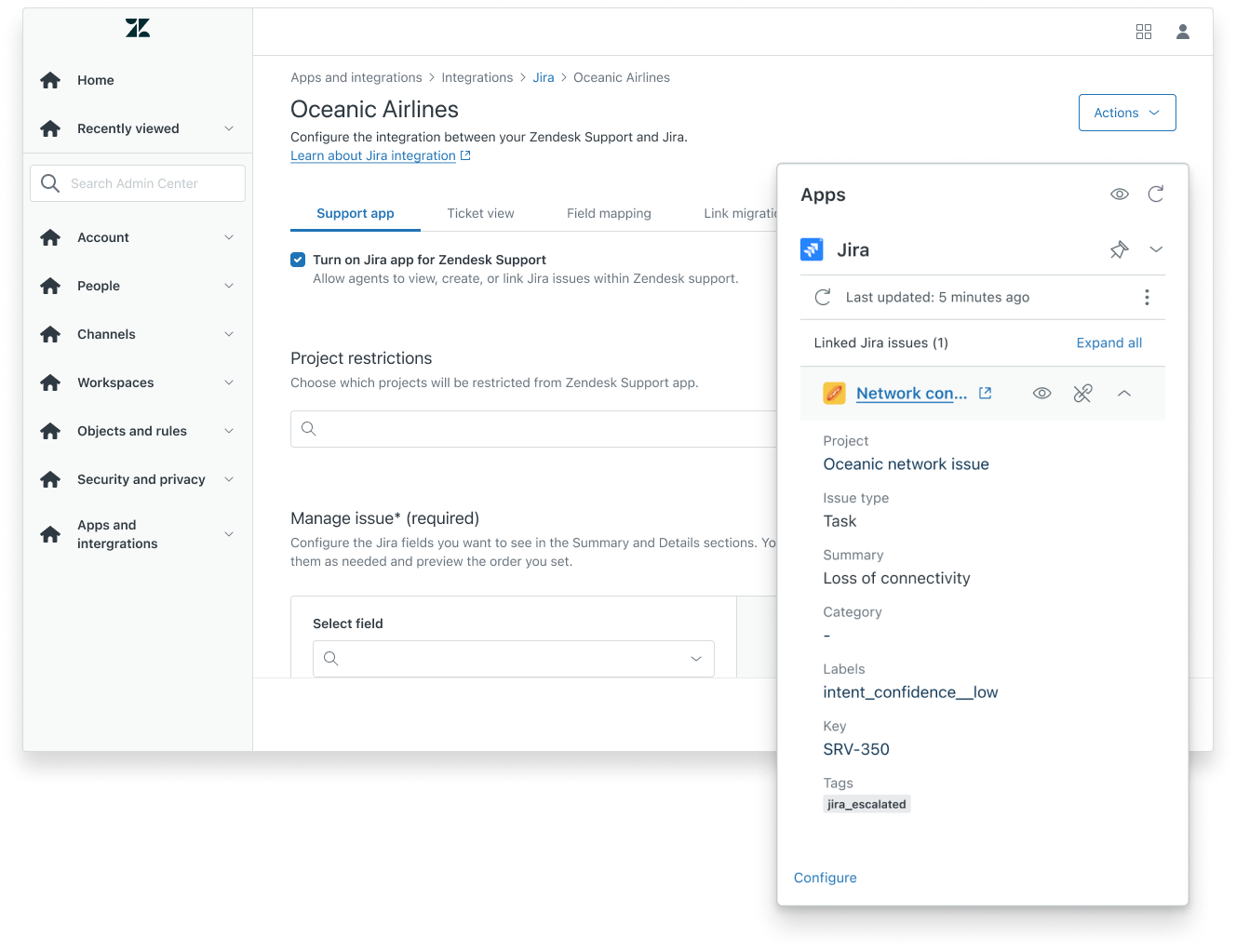Image resolution: width=1236 pixels, height=952 pixels.
Task: Open Jira app three-dot options menu
Action: pyautogui.click(x=1147, y=297)
